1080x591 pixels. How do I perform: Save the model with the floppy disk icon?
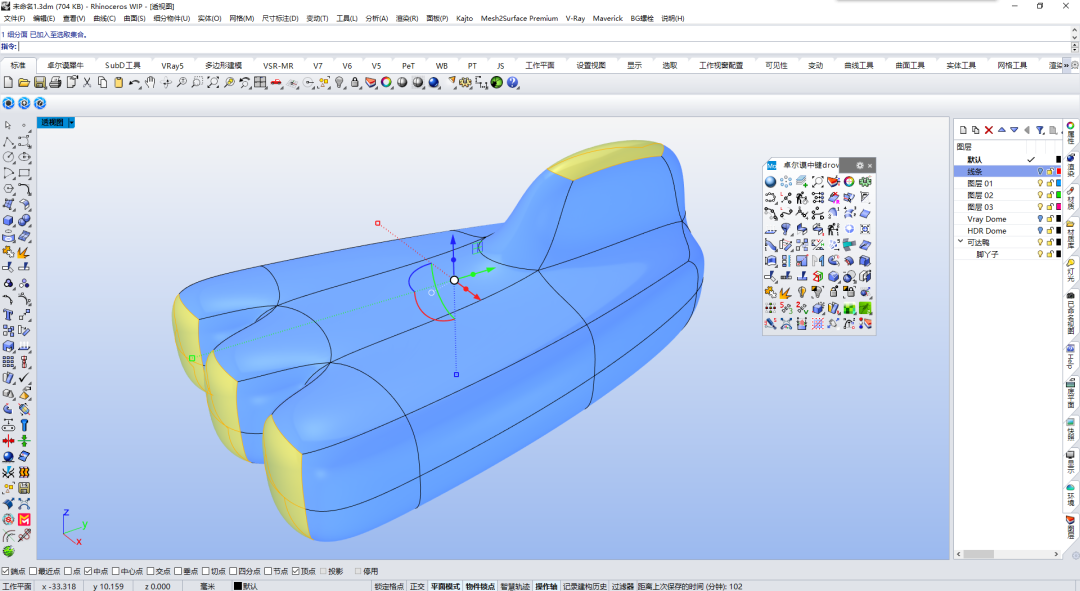[39, 83]
